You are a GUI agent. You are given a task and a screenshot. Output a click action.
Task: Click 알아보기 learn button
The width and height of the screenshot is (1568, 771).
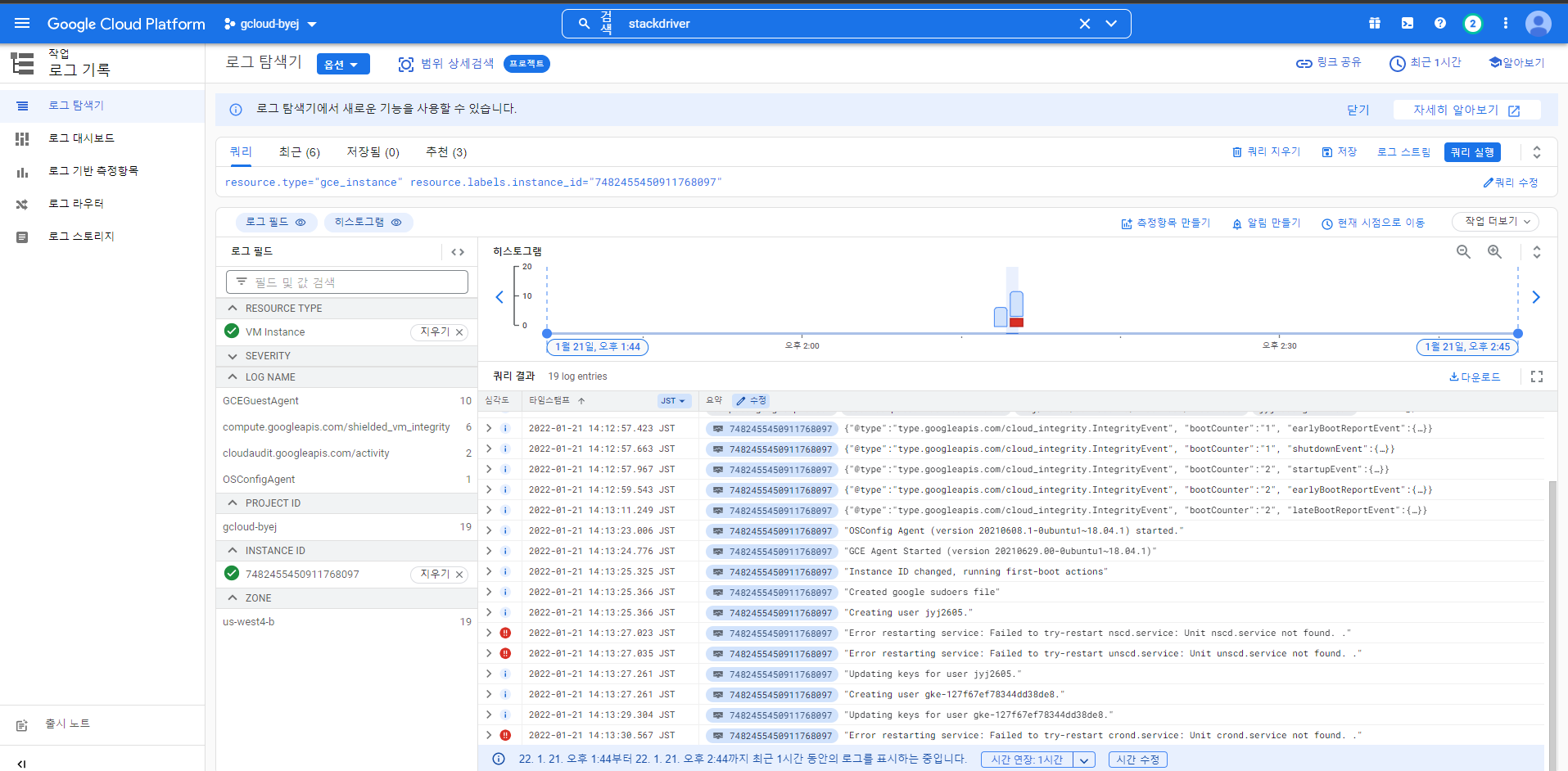pyautogui.click(x=1516, y=63)
